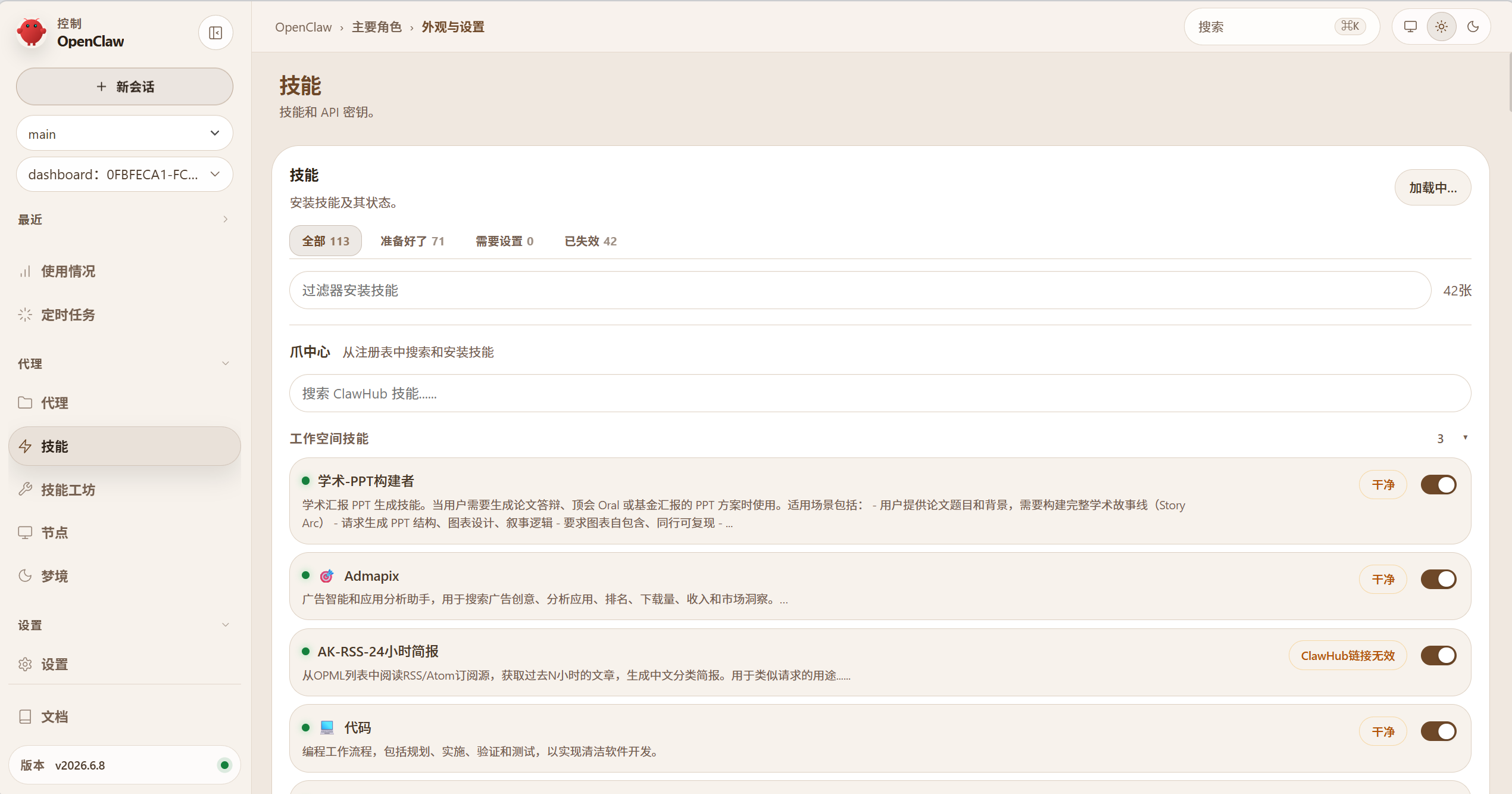
Task: Focus the 搜索 ClawHub 技能 field
Action: pyautogui.click(x=880, y=394)
